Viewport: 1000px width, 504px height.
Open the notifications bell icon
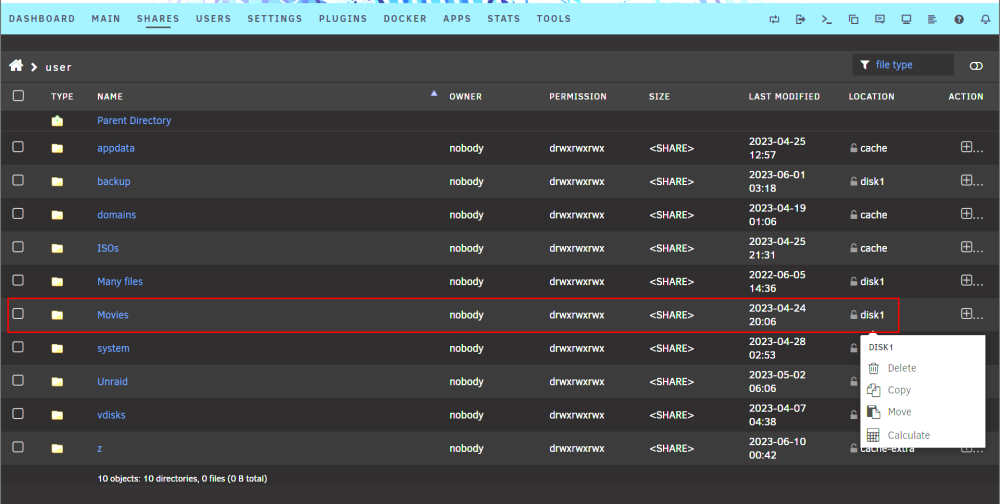pos(985,19)
